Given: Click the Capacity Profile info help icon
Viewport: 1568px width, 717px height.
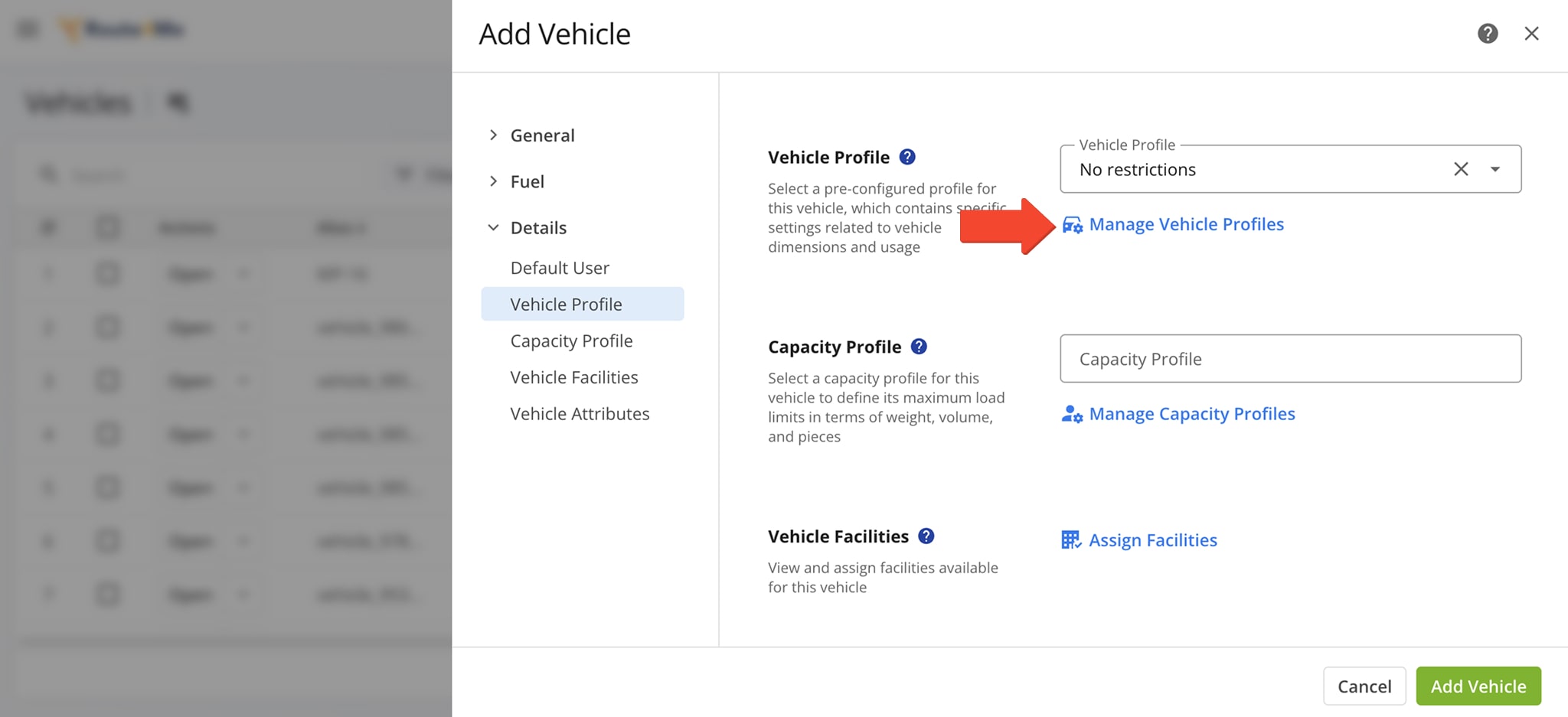Looking at the screenshot, I should [x=919, y=347].
